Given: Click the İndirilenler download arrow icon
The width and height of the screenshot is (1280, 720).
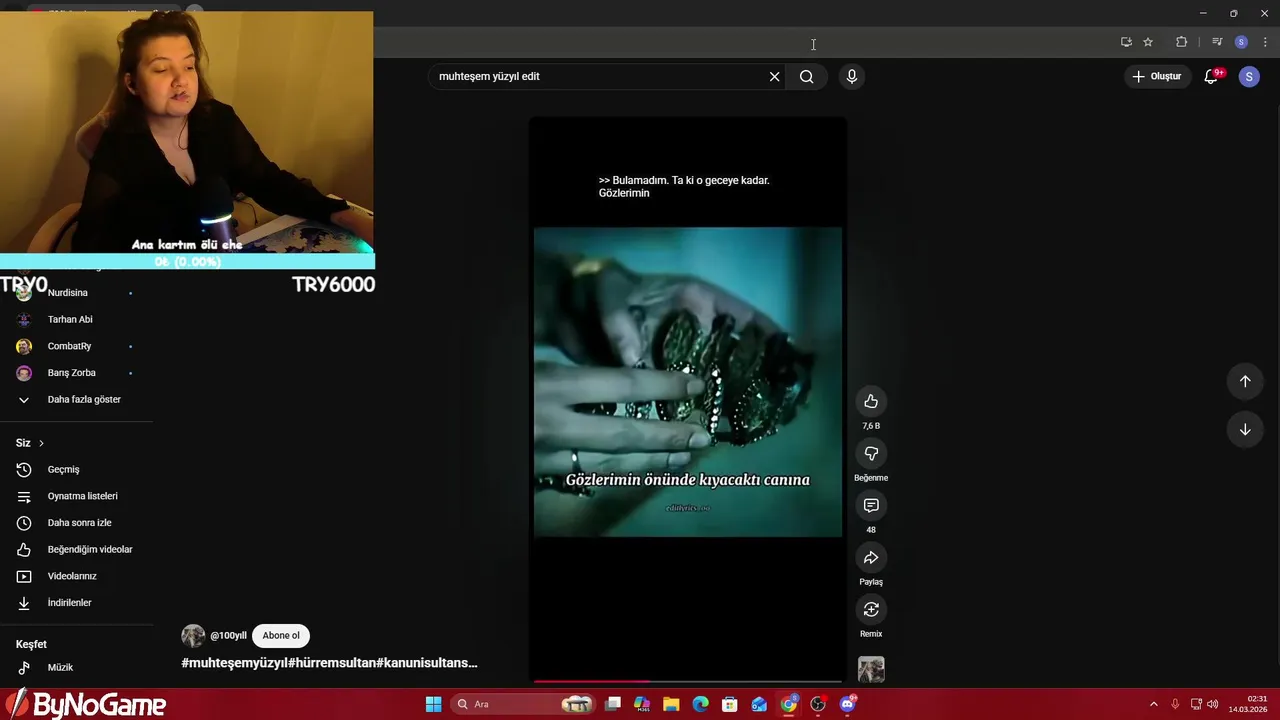Looking at the screenshot, I should (24, 603).
